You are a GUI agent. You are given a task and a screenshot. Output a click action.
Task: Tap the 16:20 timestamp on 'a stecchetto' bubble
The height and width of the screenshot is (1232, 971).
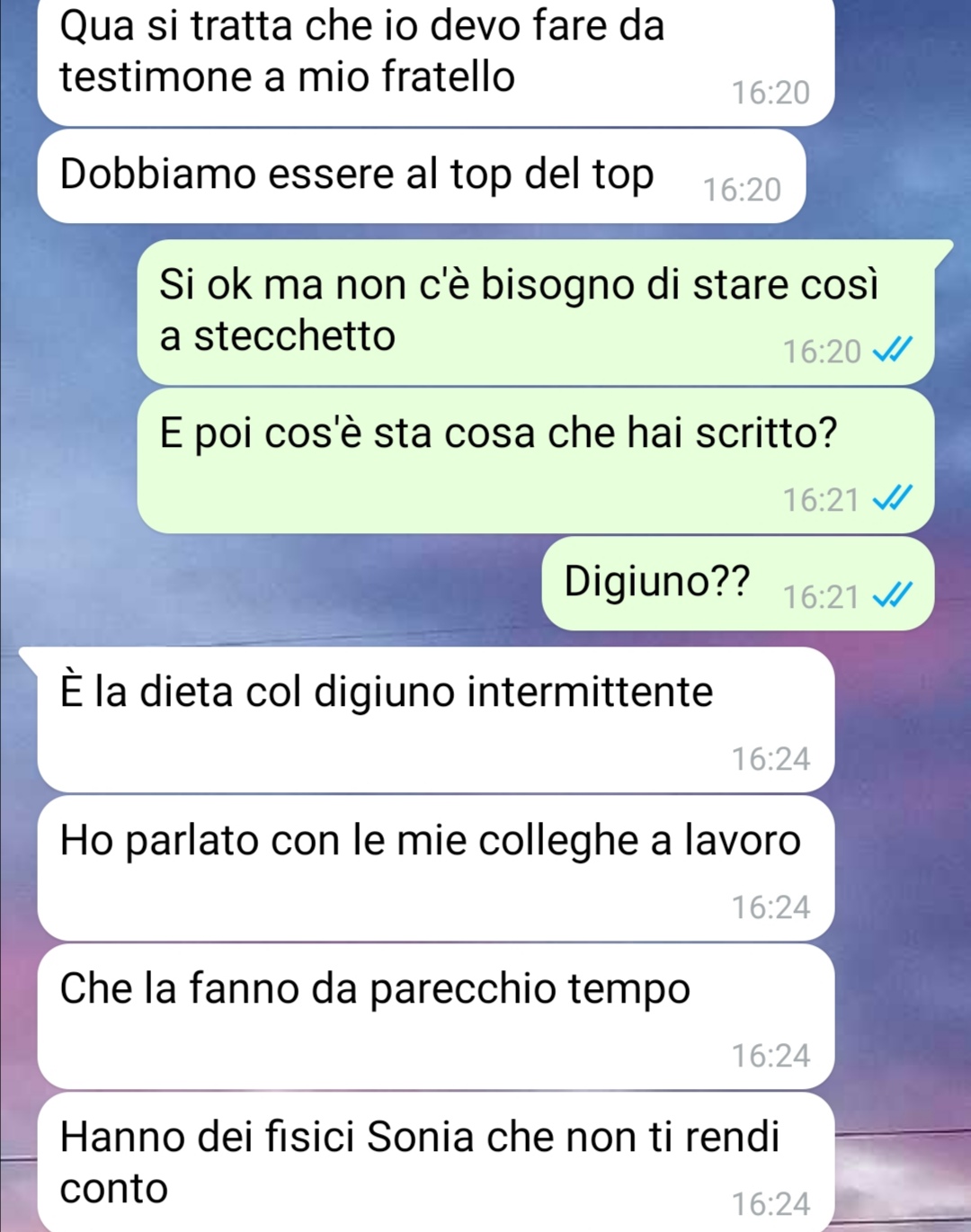click(x=822, y=352)
